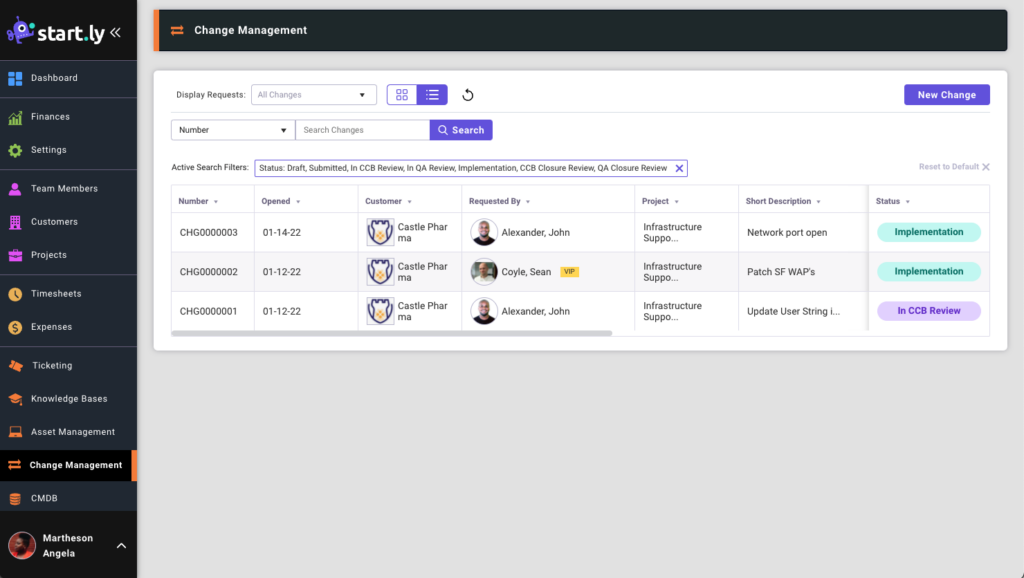Click the Search button
The image size is (1024, 578).
pos(460,130)
